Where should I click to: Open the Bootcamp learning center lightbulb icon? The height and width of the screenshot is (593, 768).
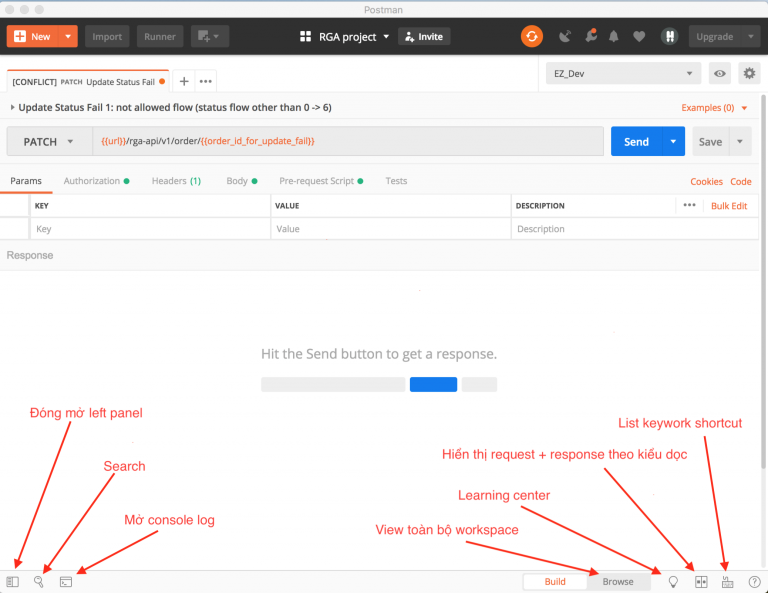(673, 582)
